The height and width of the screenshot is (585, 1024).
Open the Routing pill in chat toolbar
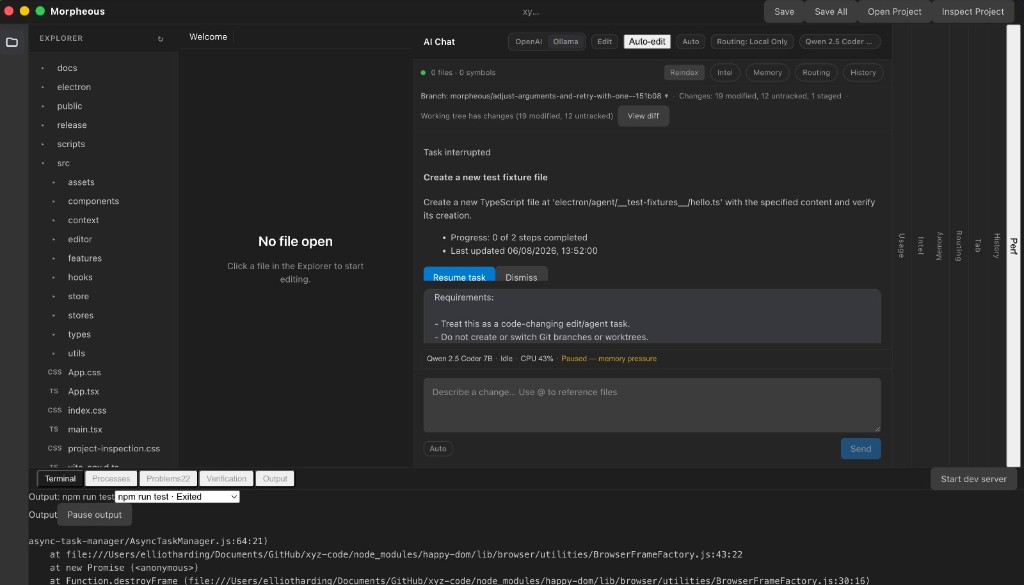816,72
